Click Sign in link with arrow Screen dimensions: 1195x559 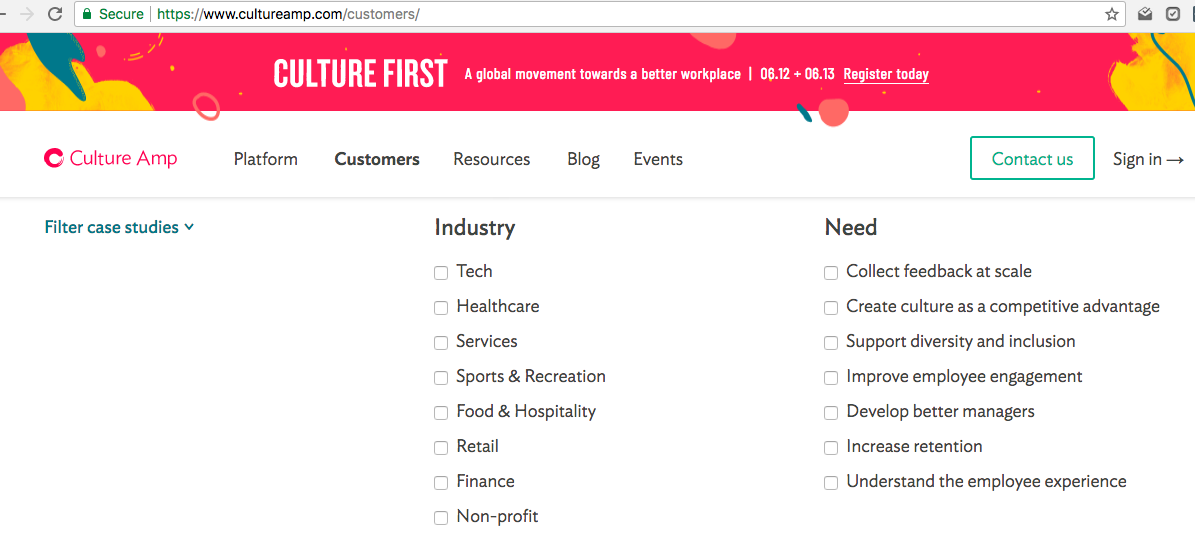tap(1149, 159)
